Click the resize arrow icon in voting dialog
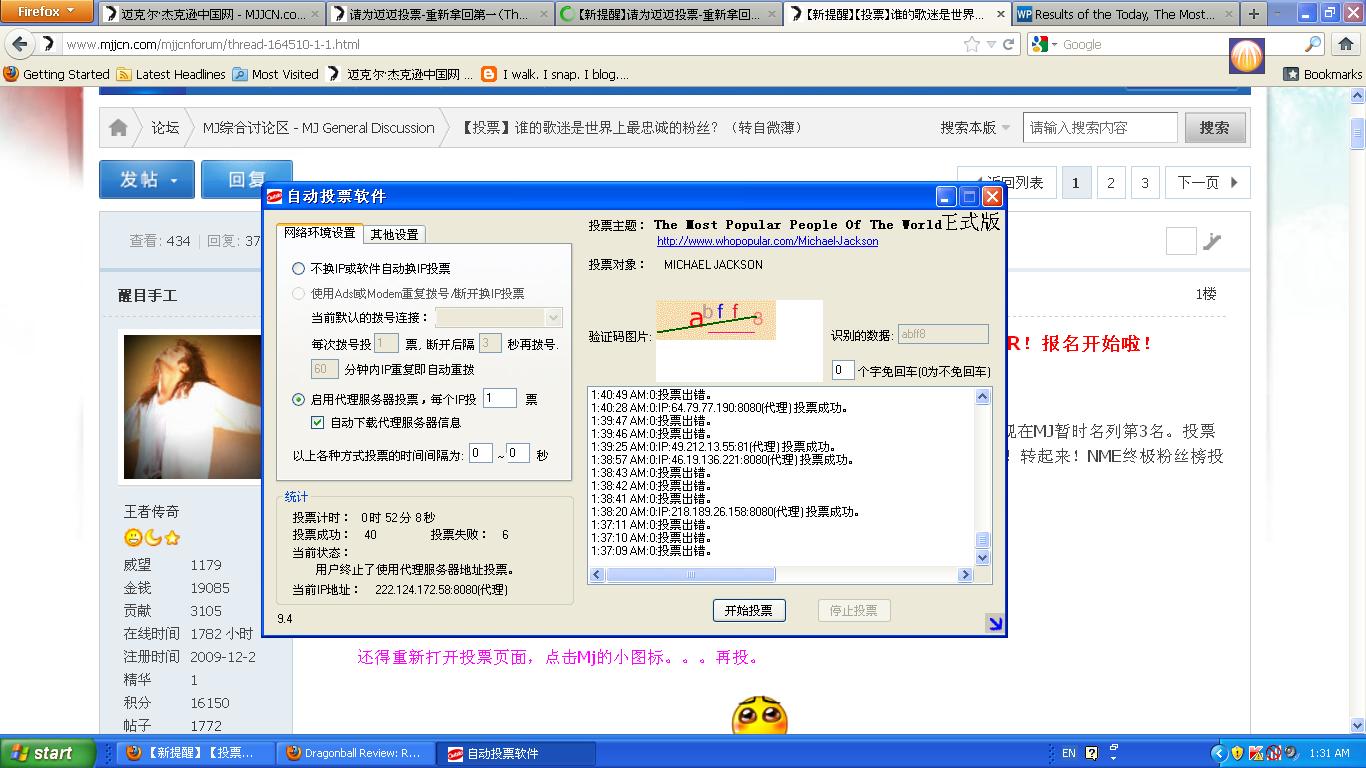 [994, 624]
